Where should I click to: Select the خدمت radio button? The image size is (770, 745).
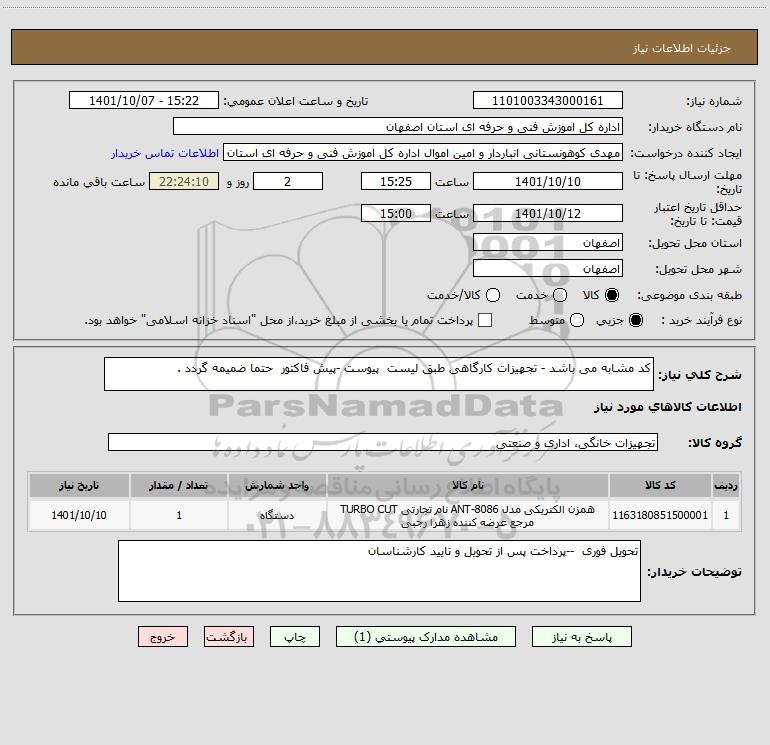tap(560, 295)
